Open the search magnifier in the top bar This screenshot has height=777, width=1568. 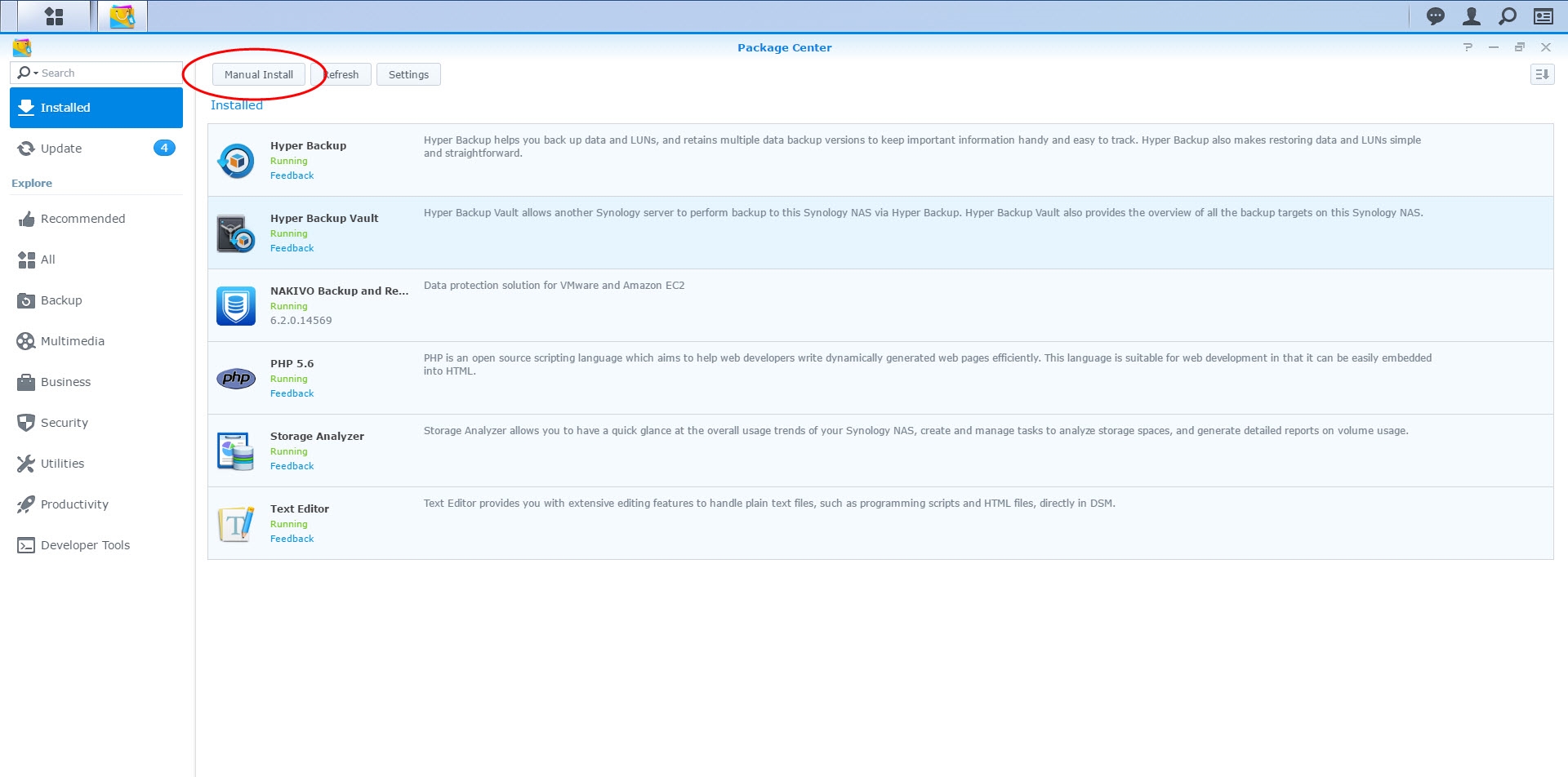(x=1506, y=16)
